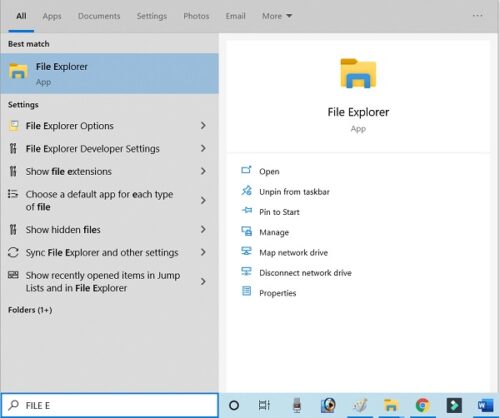Switch to the Settings tab

click(x=152, y=16)
